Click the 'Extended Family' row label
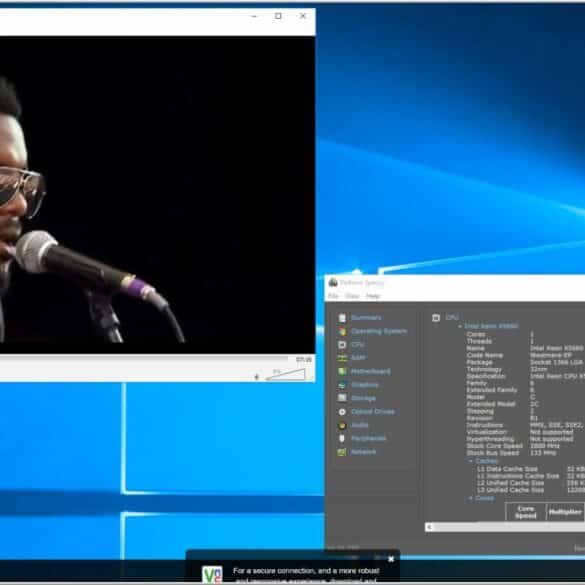This screenshot has width=585, height=585. (x=491, y=390)
